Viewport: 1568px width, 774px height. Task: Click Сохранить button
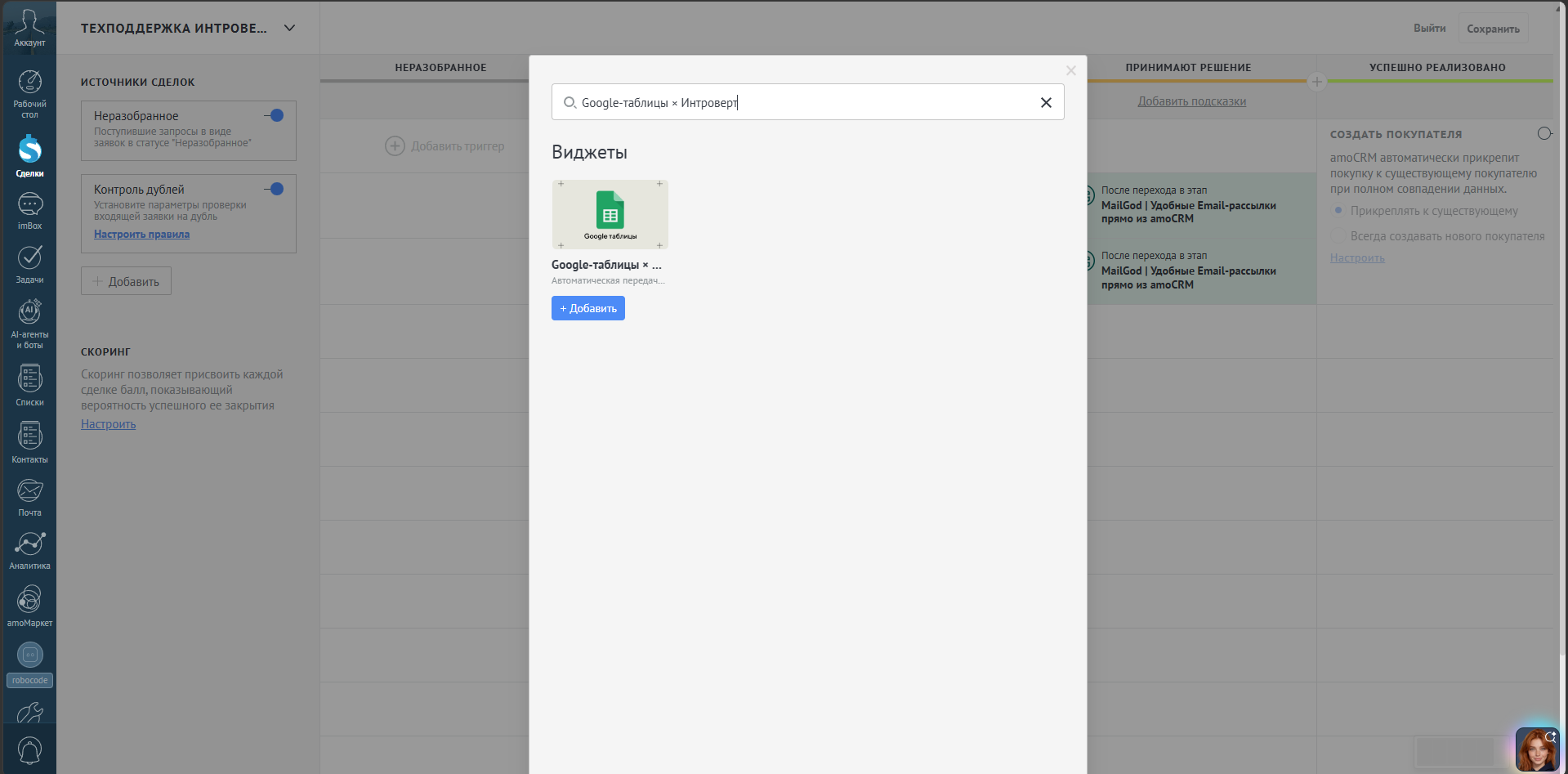[1493, 29]
